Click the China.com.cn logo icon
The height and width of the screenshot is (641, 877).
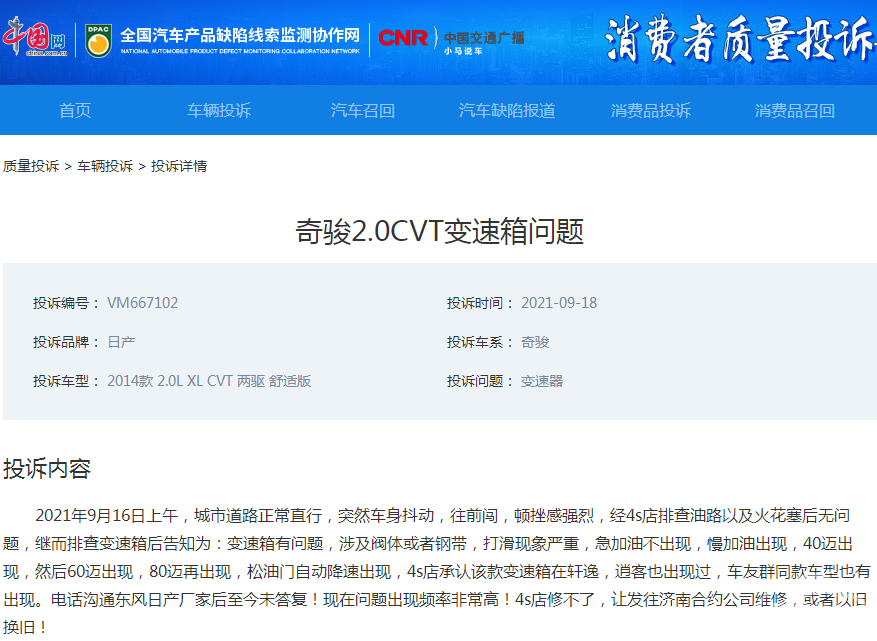[35, 37]
